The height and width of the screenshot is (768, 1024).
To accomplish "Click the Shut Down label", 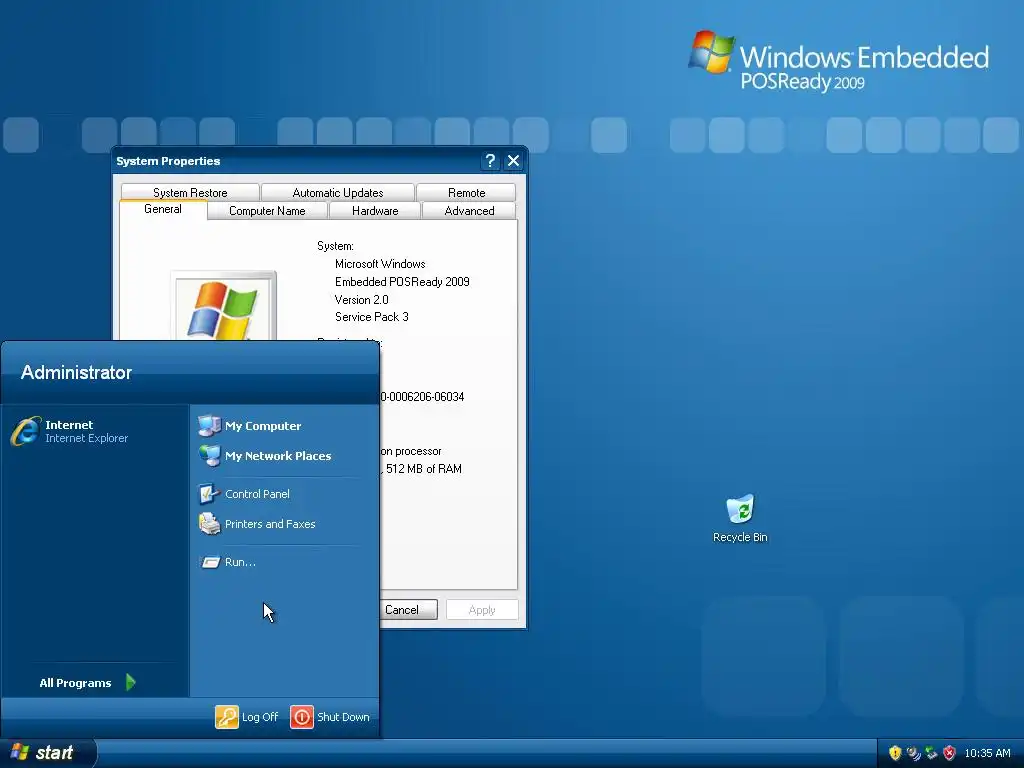I will [344, 717].
